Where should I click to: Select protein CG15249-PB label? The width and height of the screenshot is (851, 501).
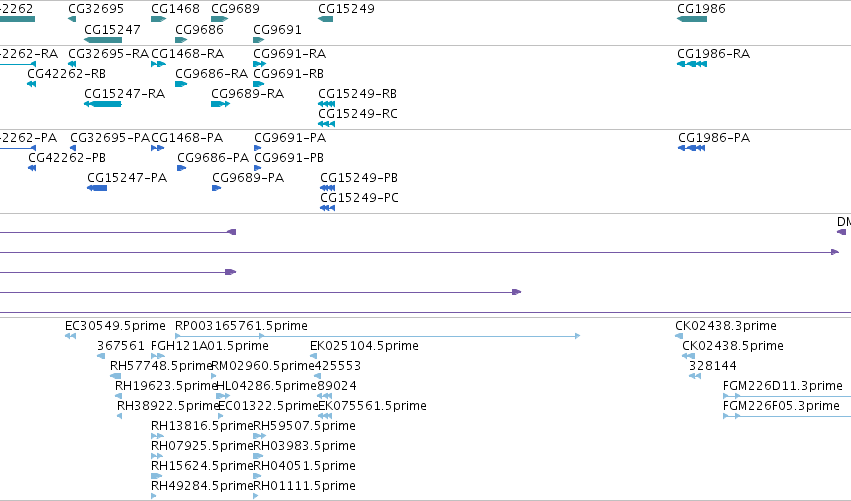pos(359,178)
